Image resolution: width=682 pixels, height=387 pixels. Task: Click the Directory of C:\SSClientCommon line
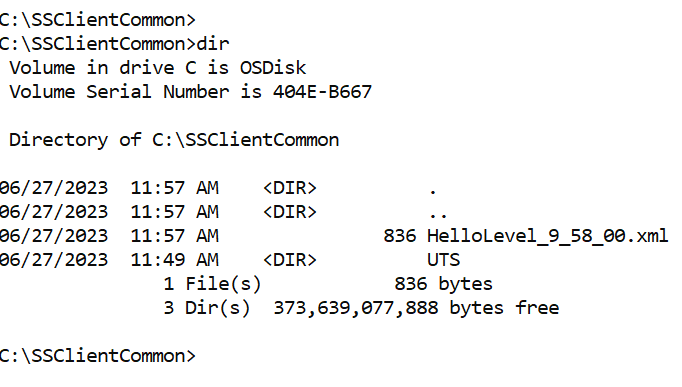(x=174, y=140)
